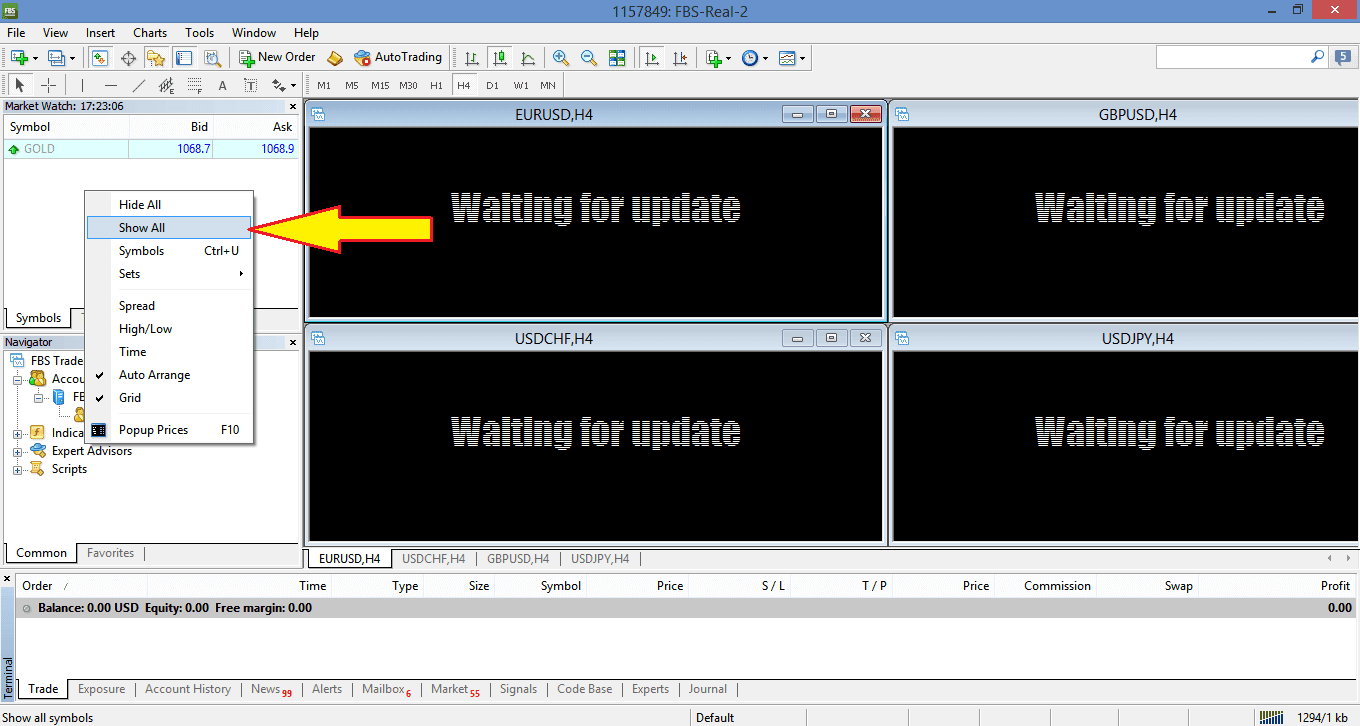Select M15 timeframe
1360x726 pixels.
pyautogui.click(x=380, y=85)
